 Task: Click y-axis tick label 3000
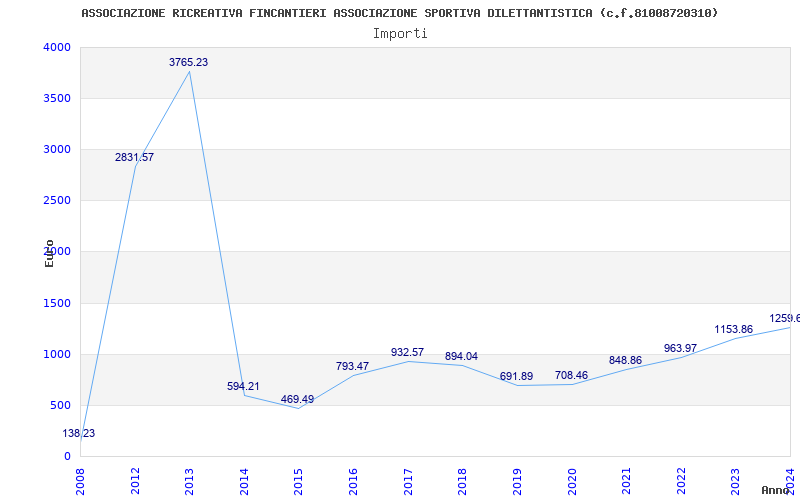[57, 149]
